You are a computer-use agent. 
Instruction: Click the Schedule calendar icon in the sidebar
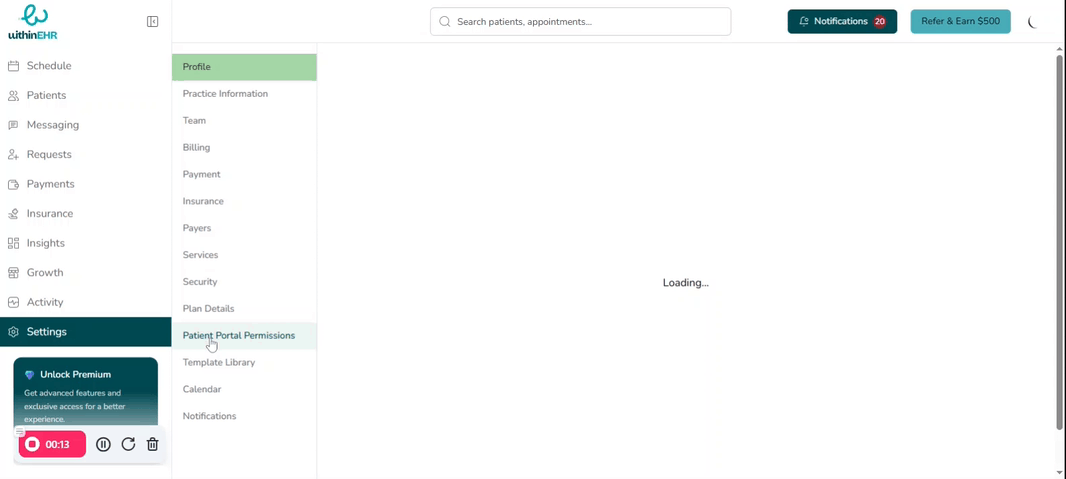click(x=14, y=66)
